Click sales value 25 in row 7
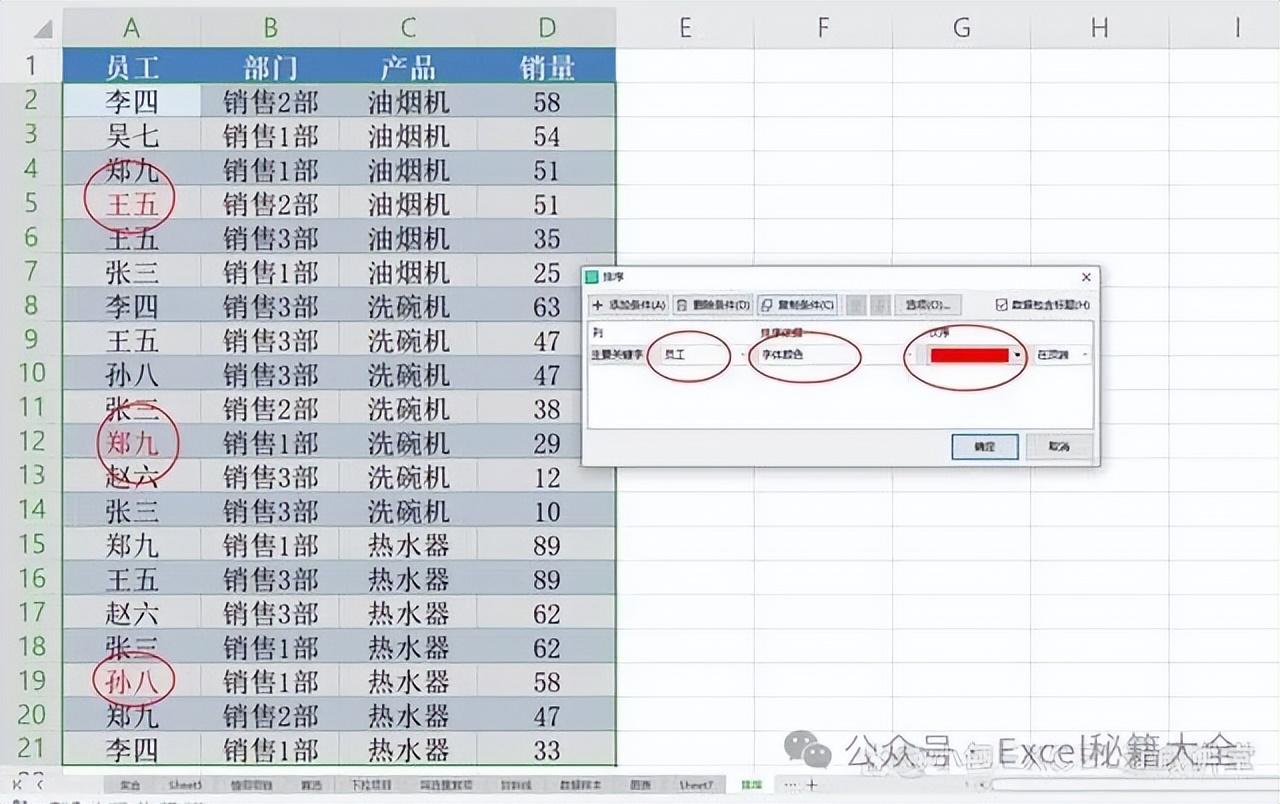Image resolution: width=1280 pixels, height=804 pixels. 547,272
